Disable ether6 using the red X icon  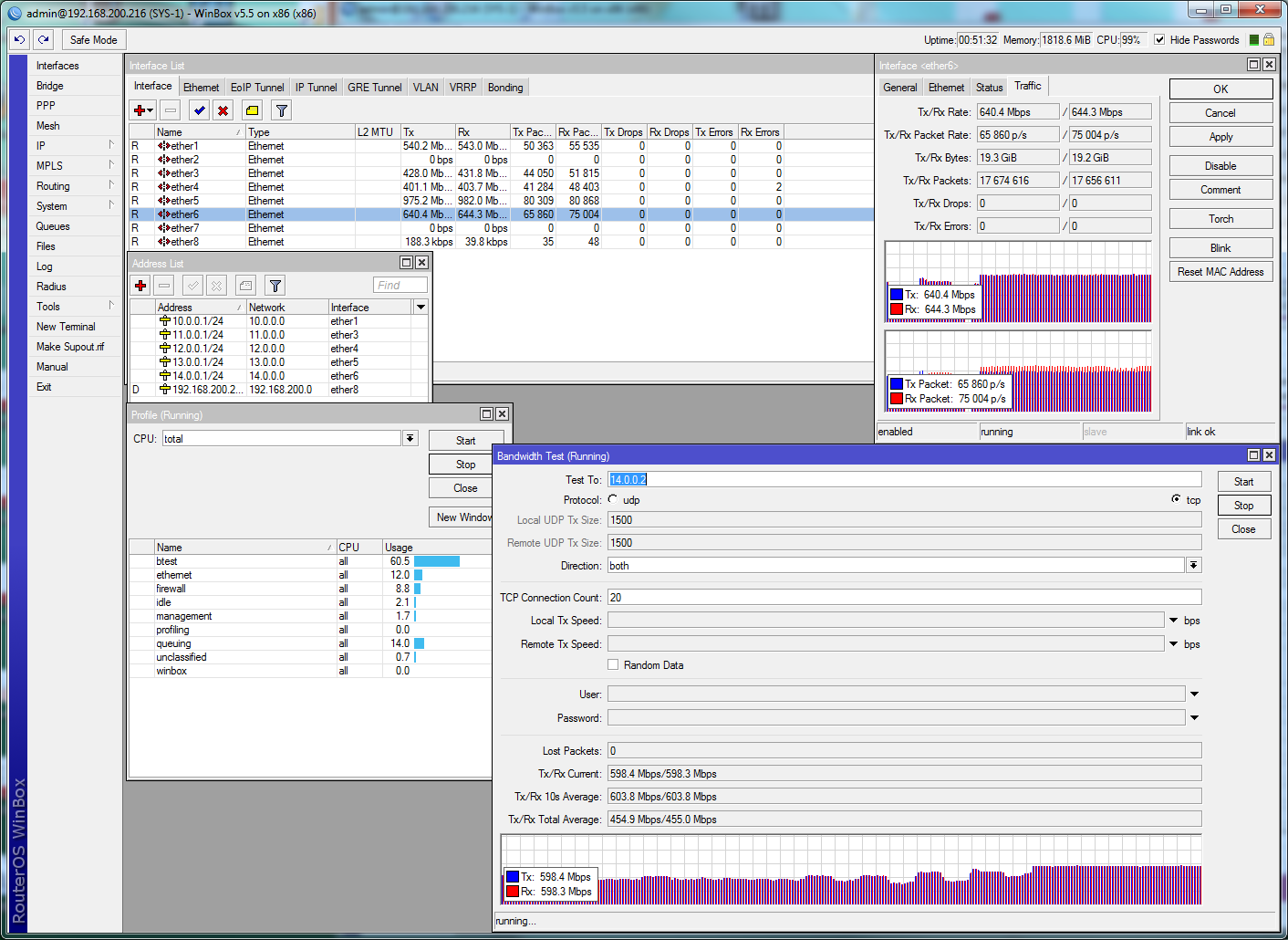click(223, 110)
